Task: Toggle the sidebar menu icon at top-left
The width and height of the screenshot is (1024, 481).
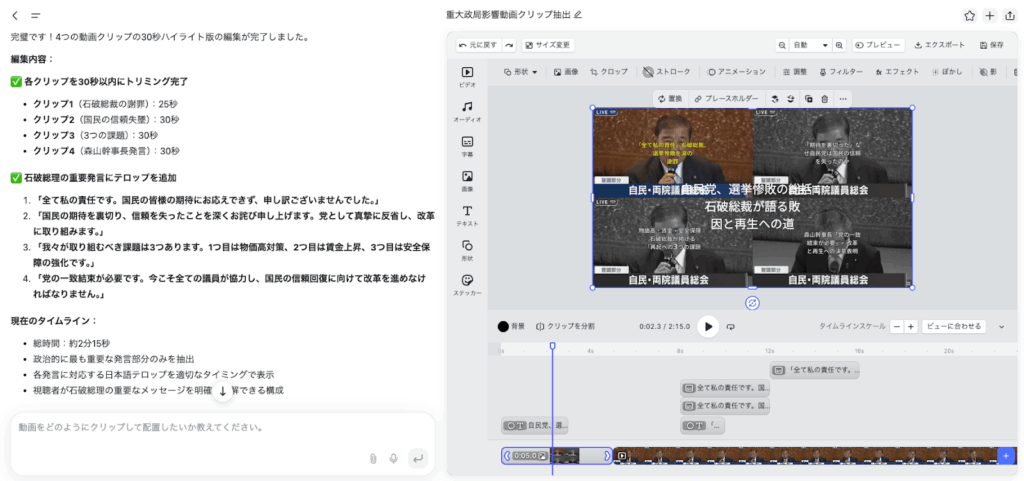Action: 36,16
